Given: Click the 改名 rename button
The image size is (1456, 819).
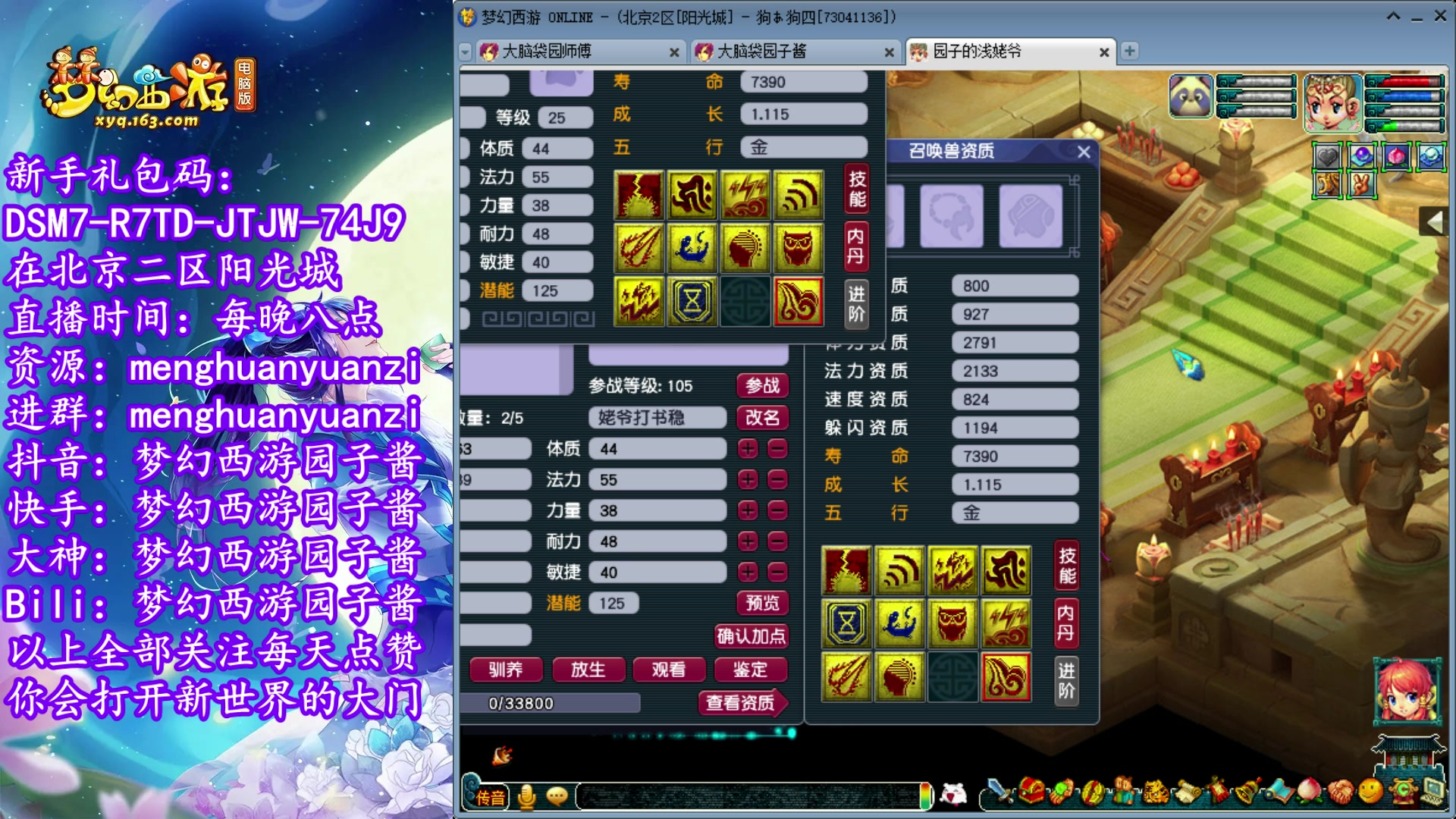Looking at the screenshot, I should tap(762, 417).
